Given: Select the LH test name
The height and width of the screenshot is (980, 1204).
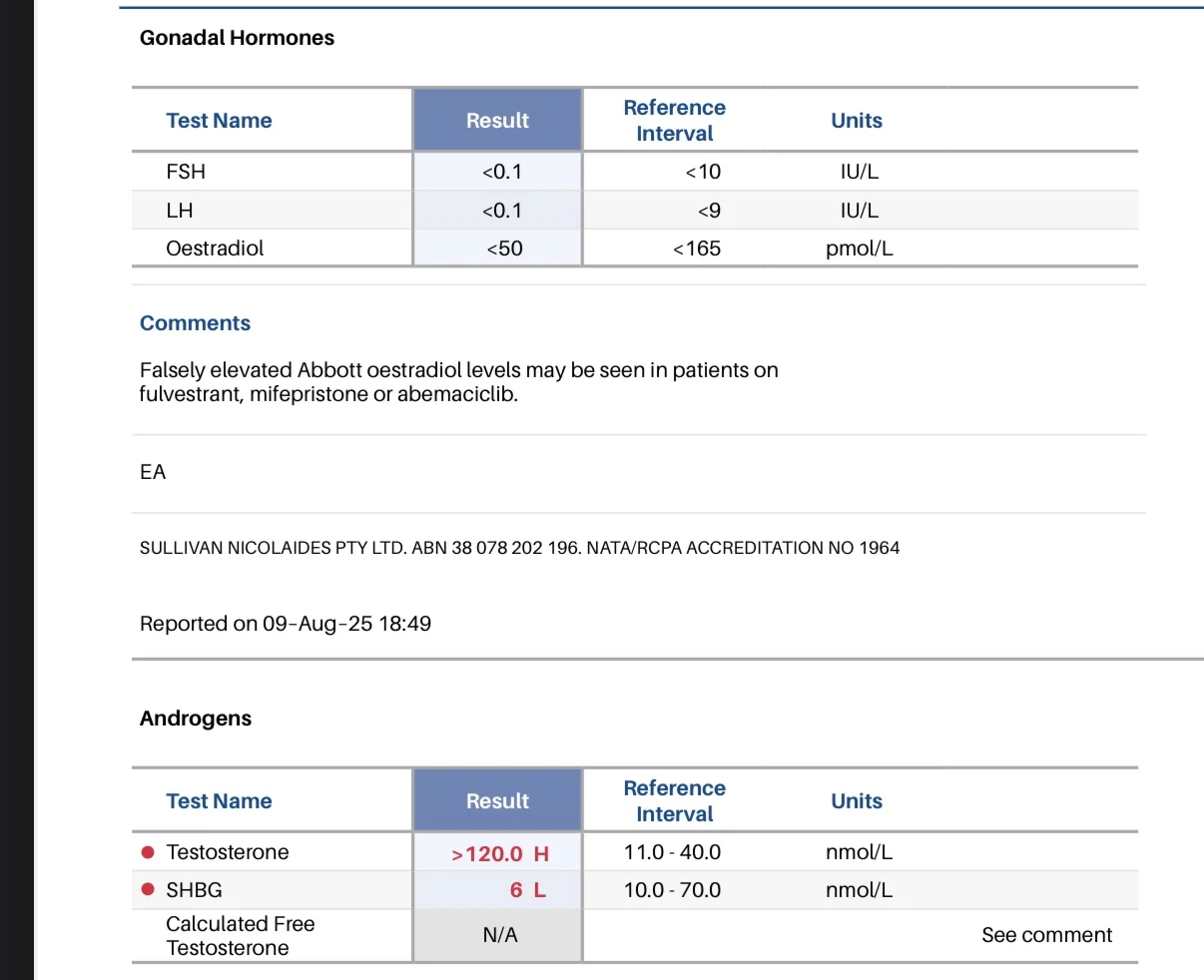Looking at the screenshot, I should [x=180, y=211].
